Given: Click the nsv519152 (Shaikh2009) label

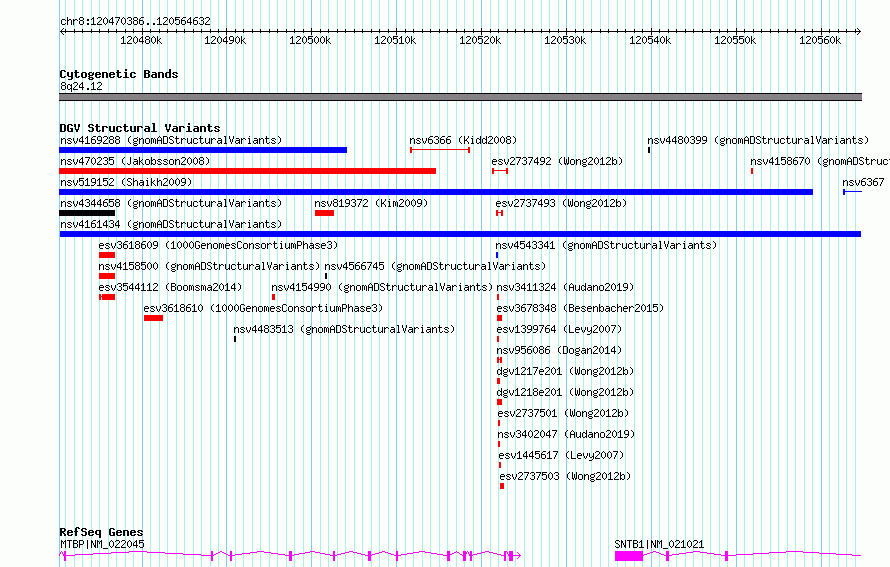Looking at the screenshot, I should click(126, 182).
